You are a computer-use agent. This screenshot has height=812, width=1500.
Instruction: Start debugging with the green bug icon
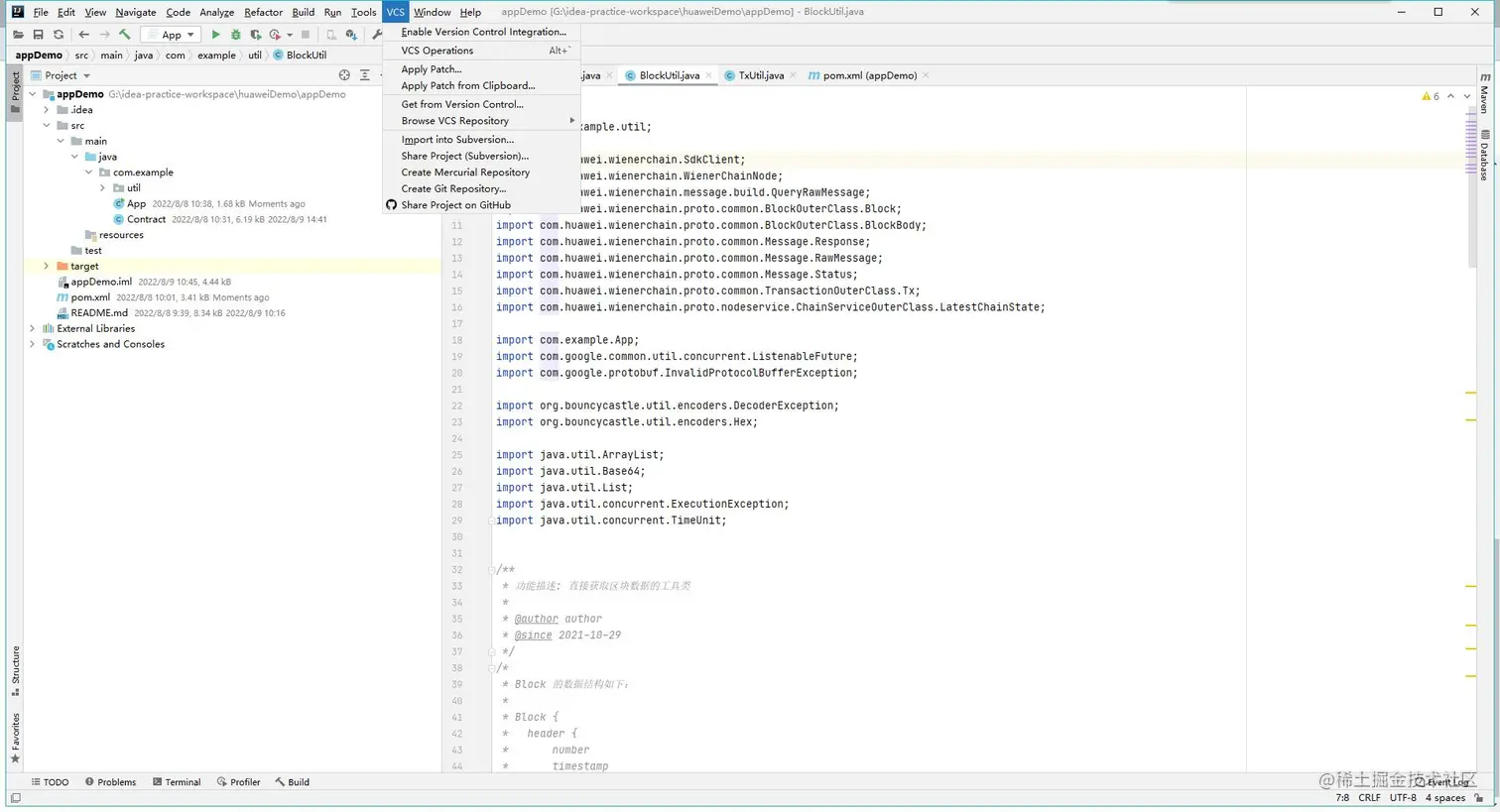(236, 35)
